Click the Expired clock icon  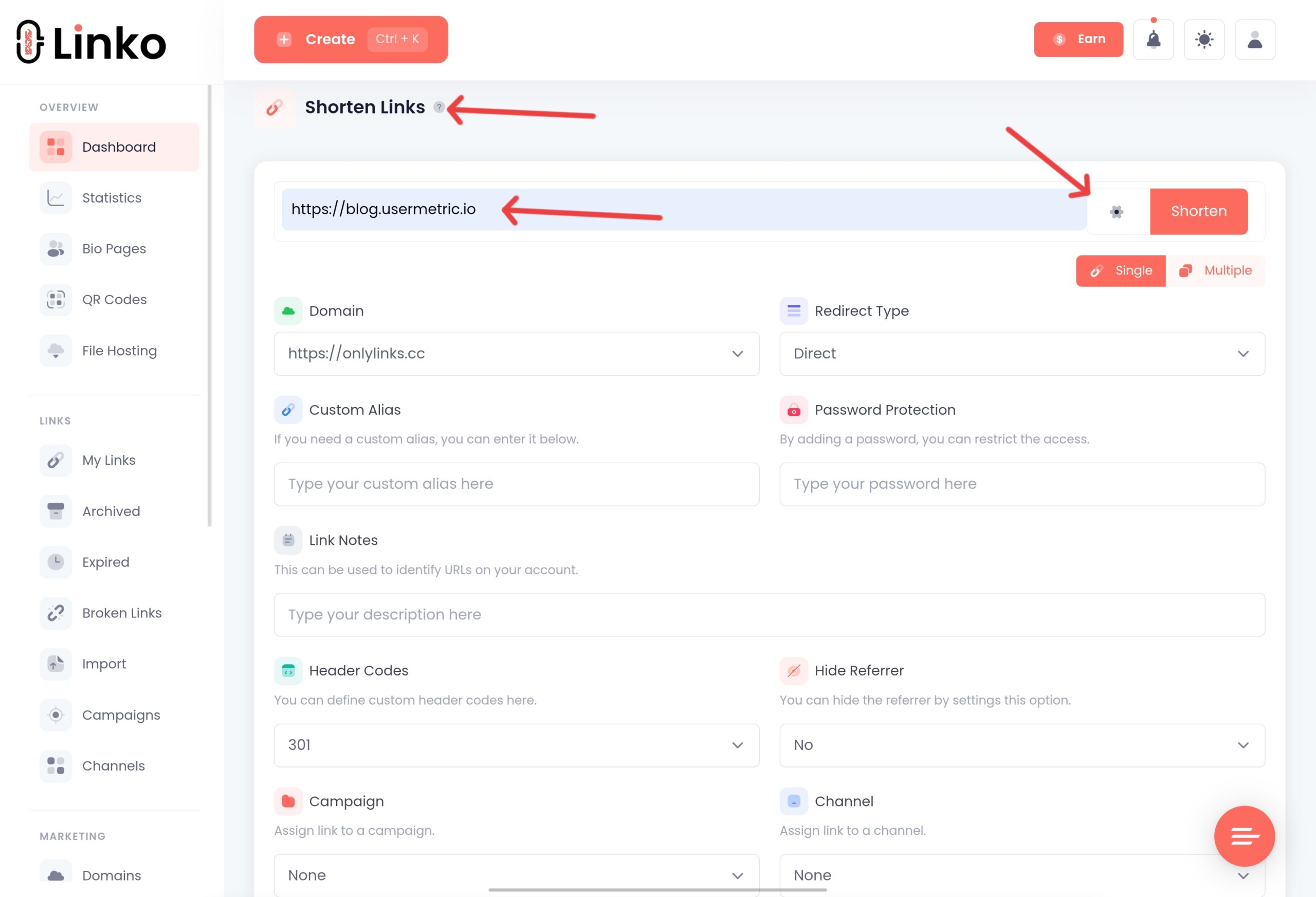56,562
